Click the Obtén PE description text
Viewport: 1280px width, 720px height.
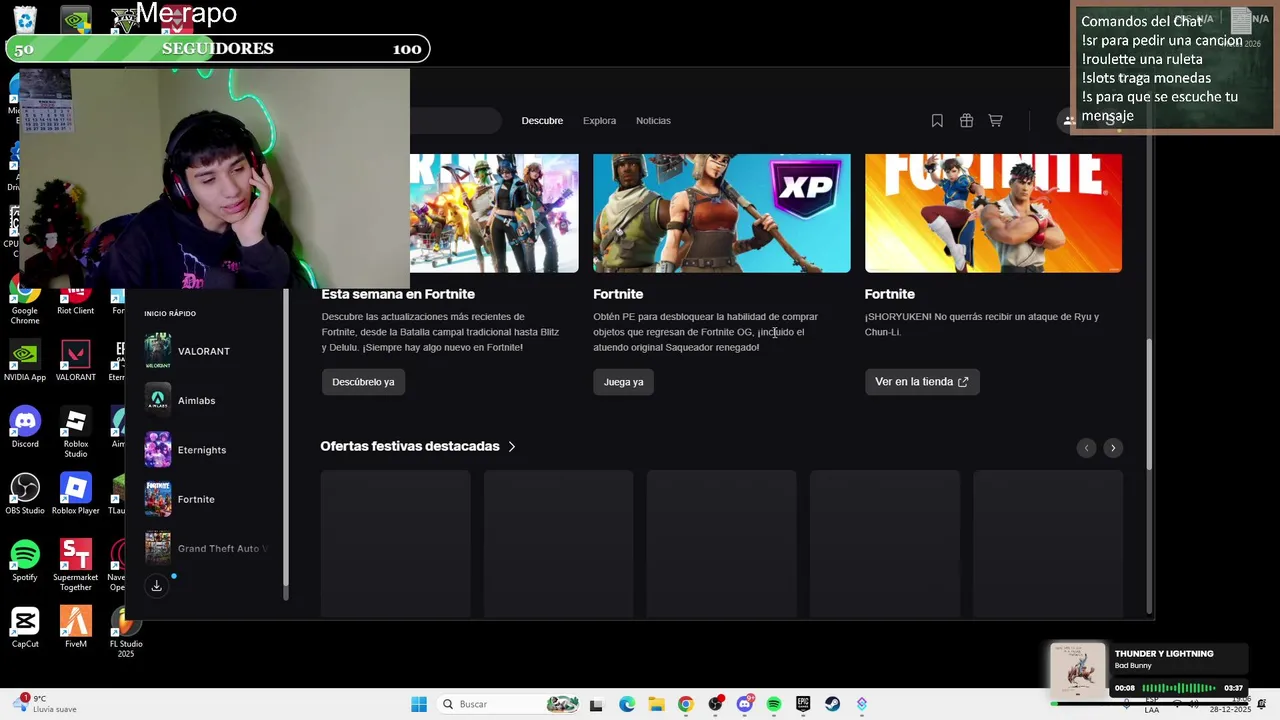(x=705, y=332)
